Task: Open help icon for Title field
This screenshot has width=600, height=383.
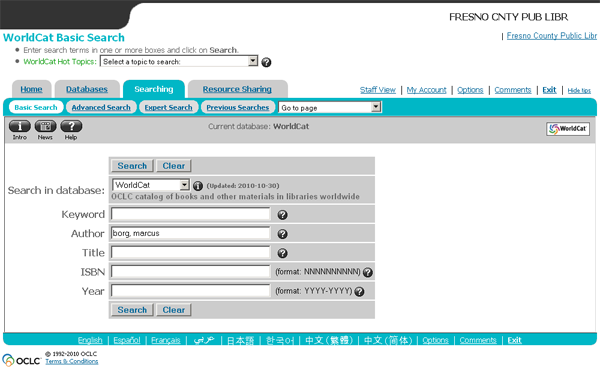Action: click(282, 253)
